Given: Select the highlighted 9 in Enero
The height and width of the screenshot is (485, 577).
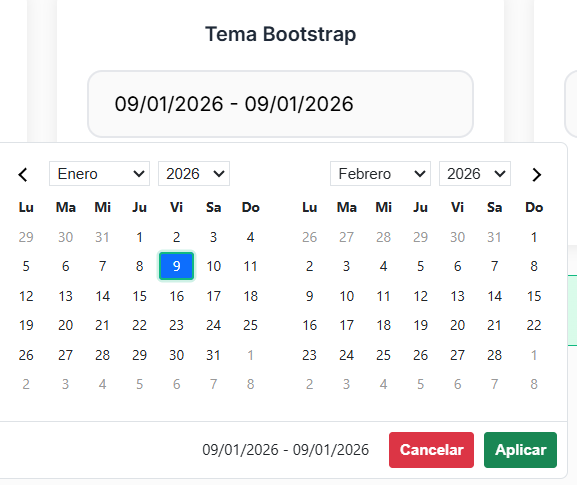Looking at the screenshot, I should 176,266.
